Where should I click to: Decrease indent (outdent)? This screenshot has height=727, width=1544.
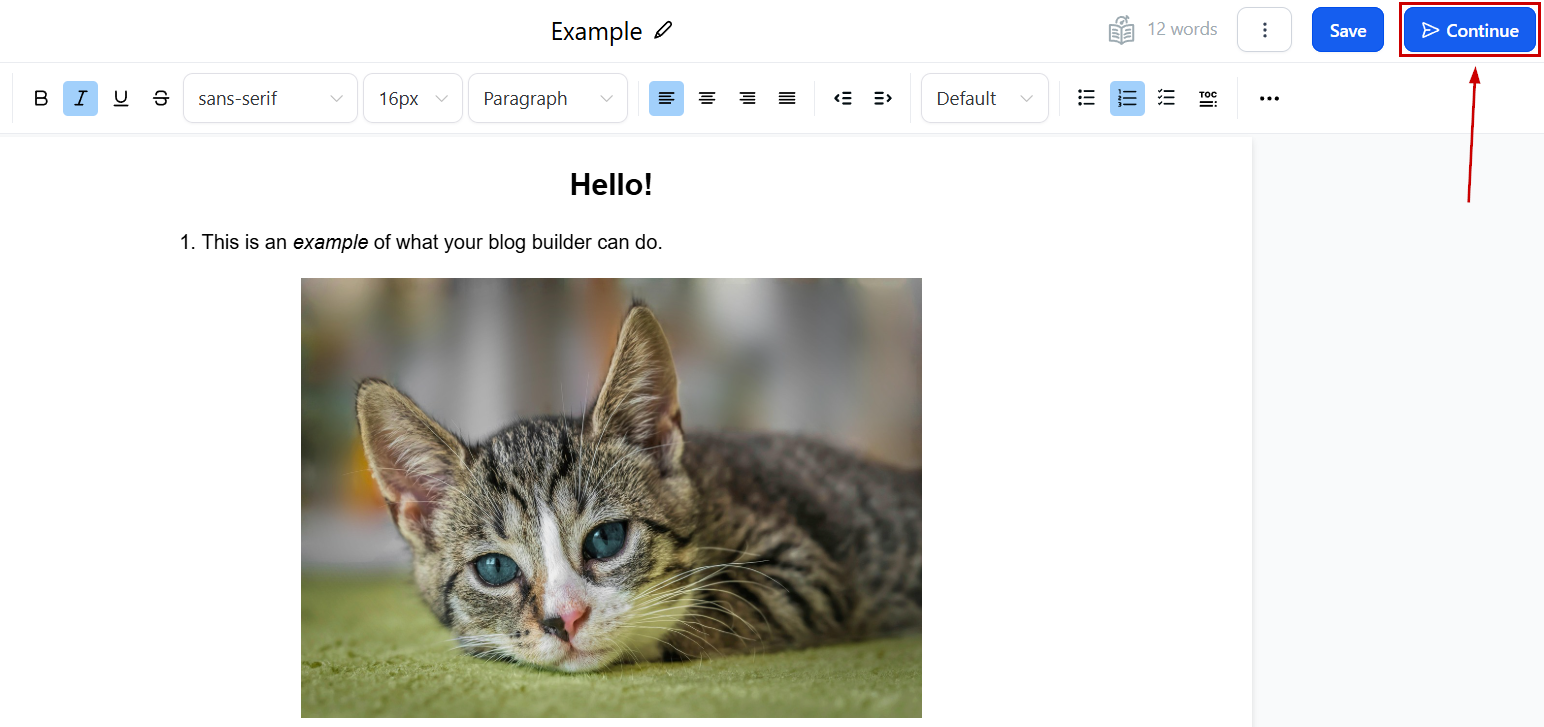pos(843,98)
